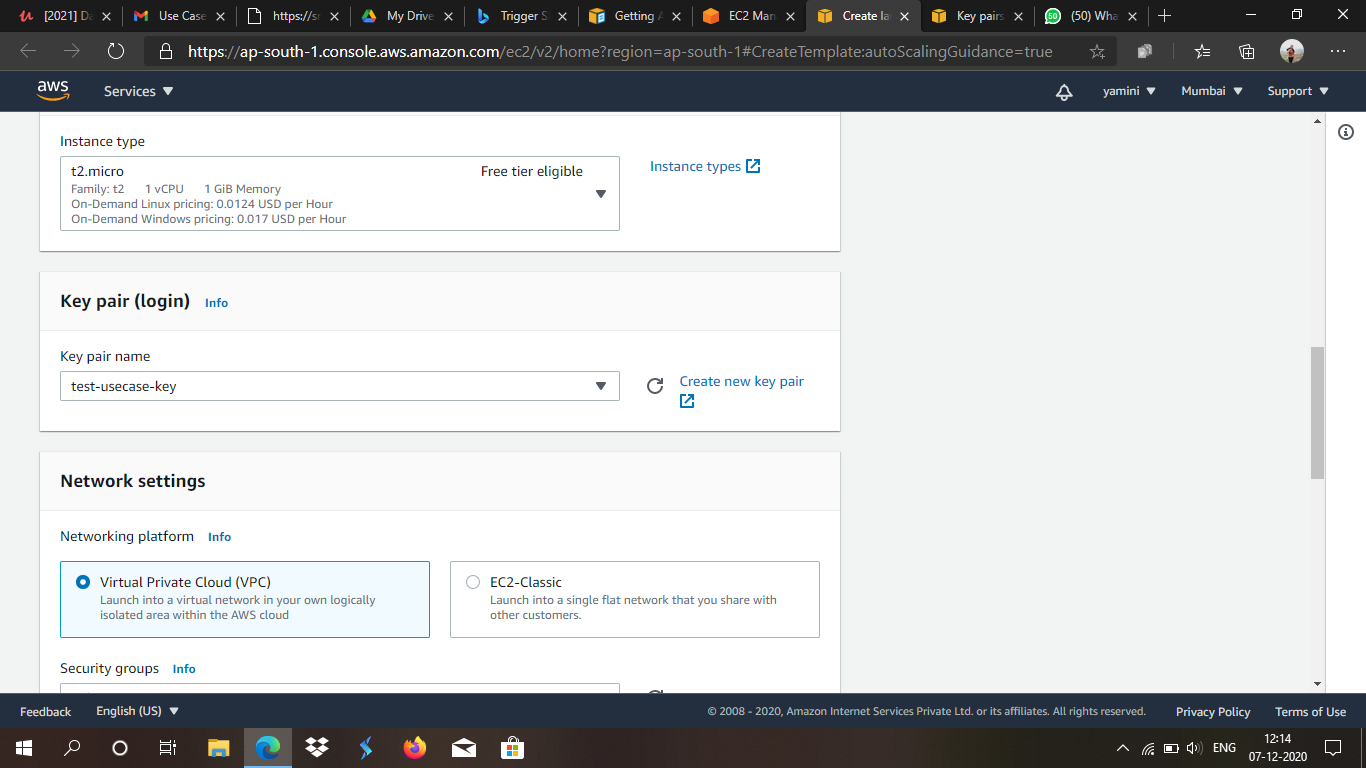Open Windows taskbar search
Viewport: 1366px width, 768px height.
[72, 747]
